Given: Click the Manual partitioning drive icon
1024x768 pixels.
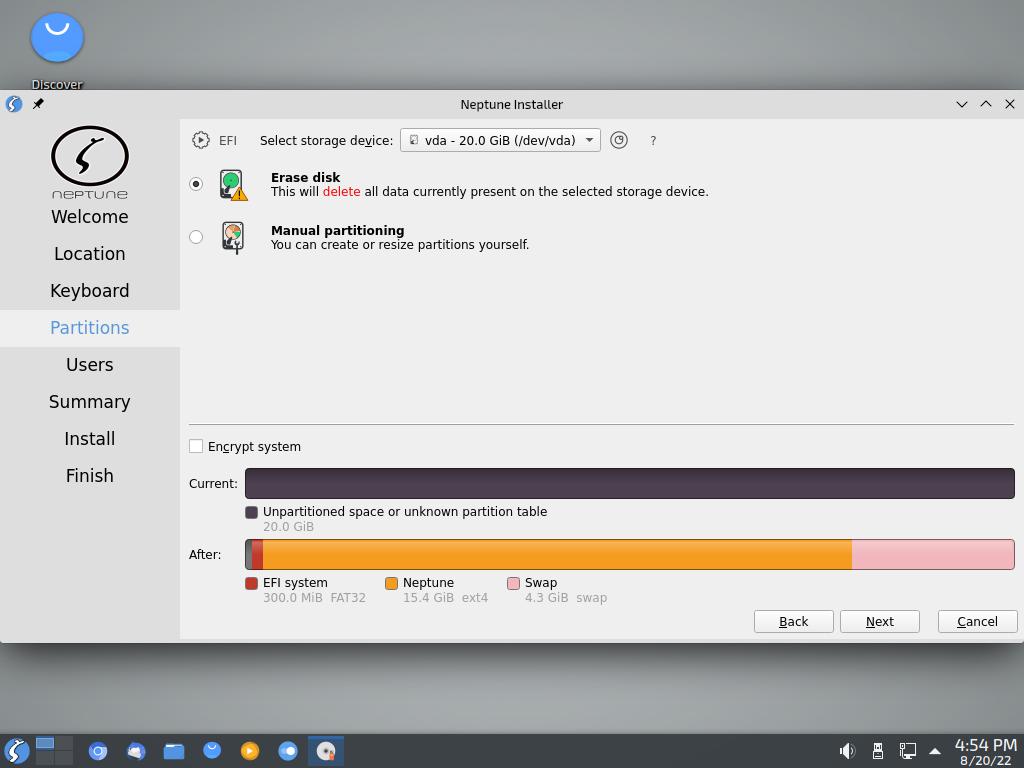Looking at the screenshot, I should coord(232,237).
